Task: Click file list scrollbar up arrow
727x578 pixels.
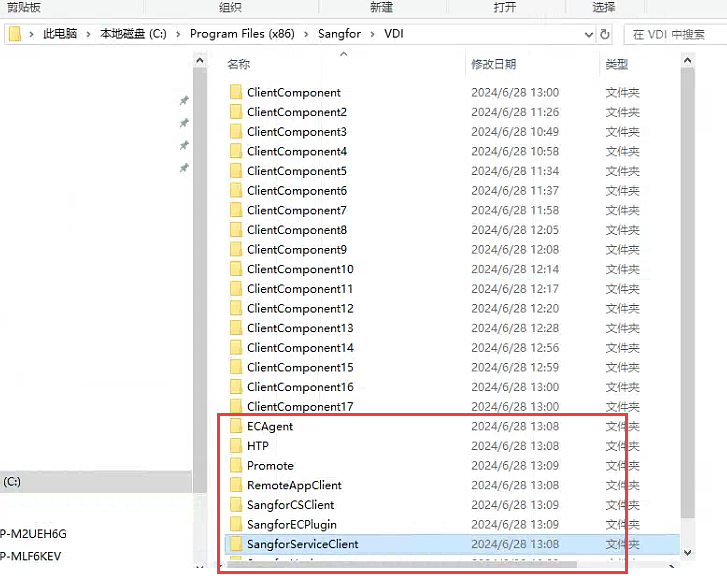Action: click(688, 60)
